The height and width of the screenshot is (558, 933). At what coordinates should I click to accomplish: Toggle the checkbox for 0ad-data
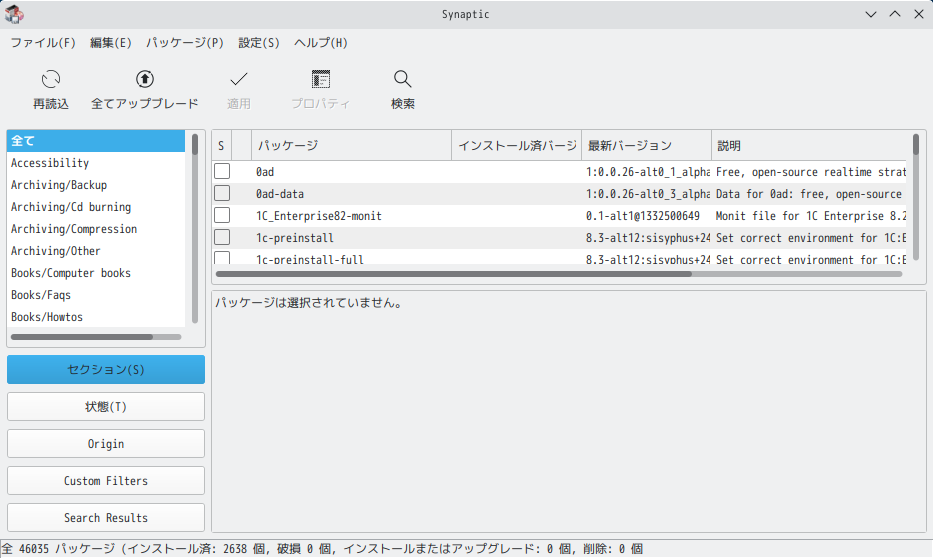(222, 193)
